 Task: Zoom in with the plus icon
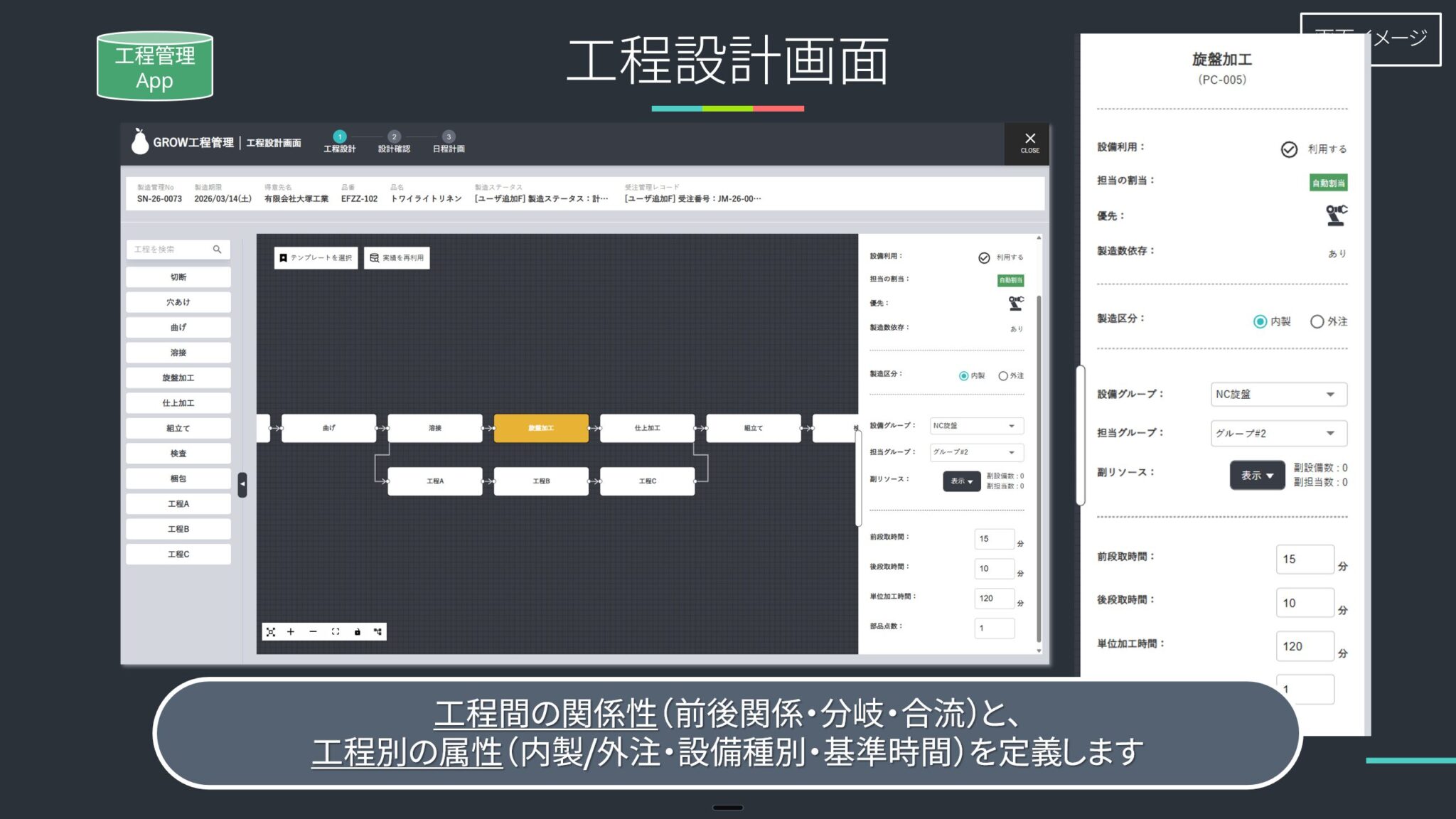(x=291, y=631)
